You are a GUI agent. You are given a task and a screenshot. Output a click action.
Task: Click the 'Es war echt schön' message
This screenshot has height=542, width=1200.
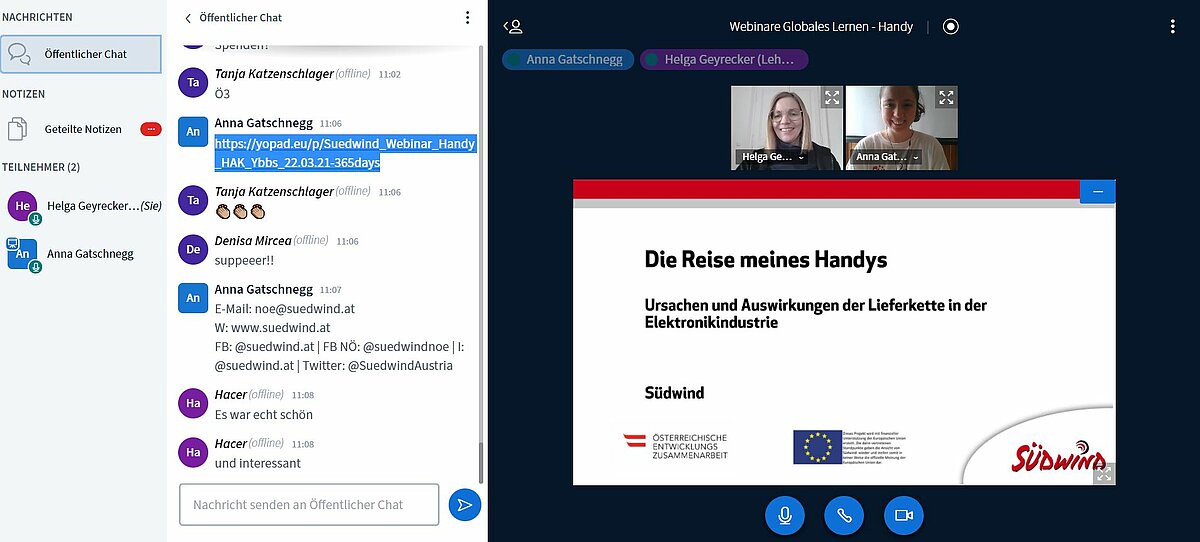264,414
